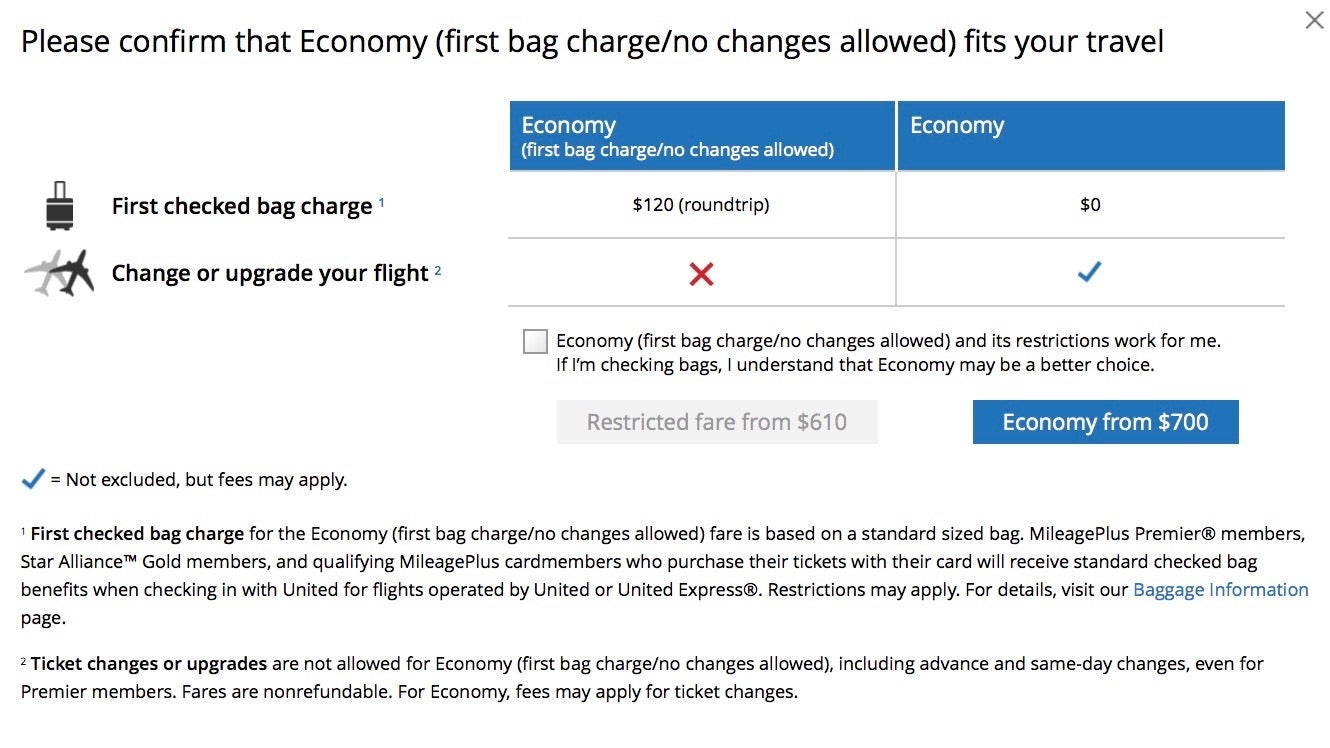Click the blue checkmark legend icon
The height and width of the screenshot is (748, 1330).
[x=33, y=480]
